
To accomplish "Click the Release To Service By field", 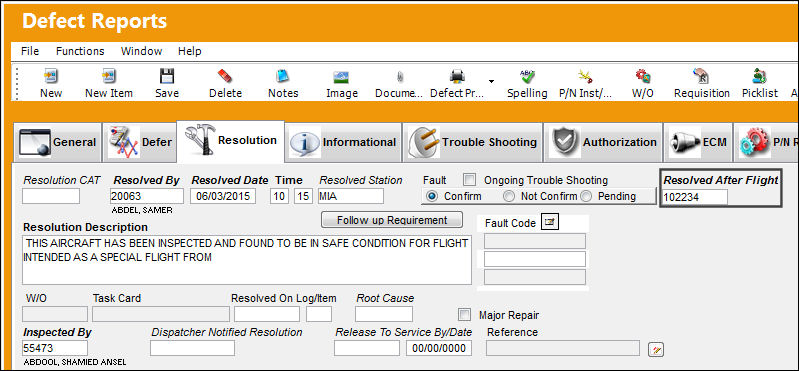I will tap(367, 348).
